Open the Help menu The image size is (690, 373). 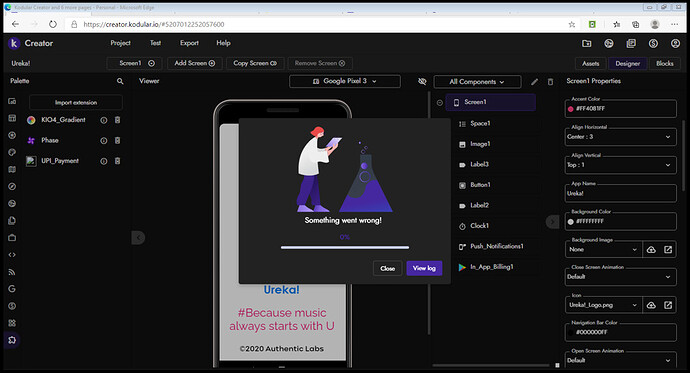(223, 43)
